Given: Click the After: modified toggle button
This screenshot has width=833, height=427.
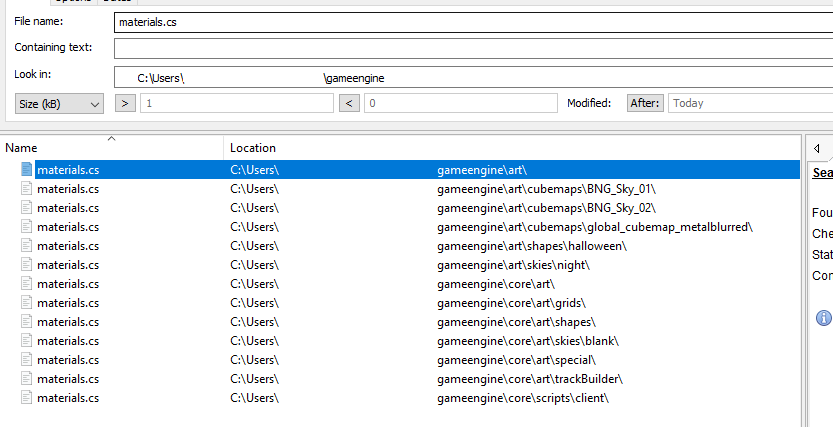Looking at the screenshot, I should 645,103.
